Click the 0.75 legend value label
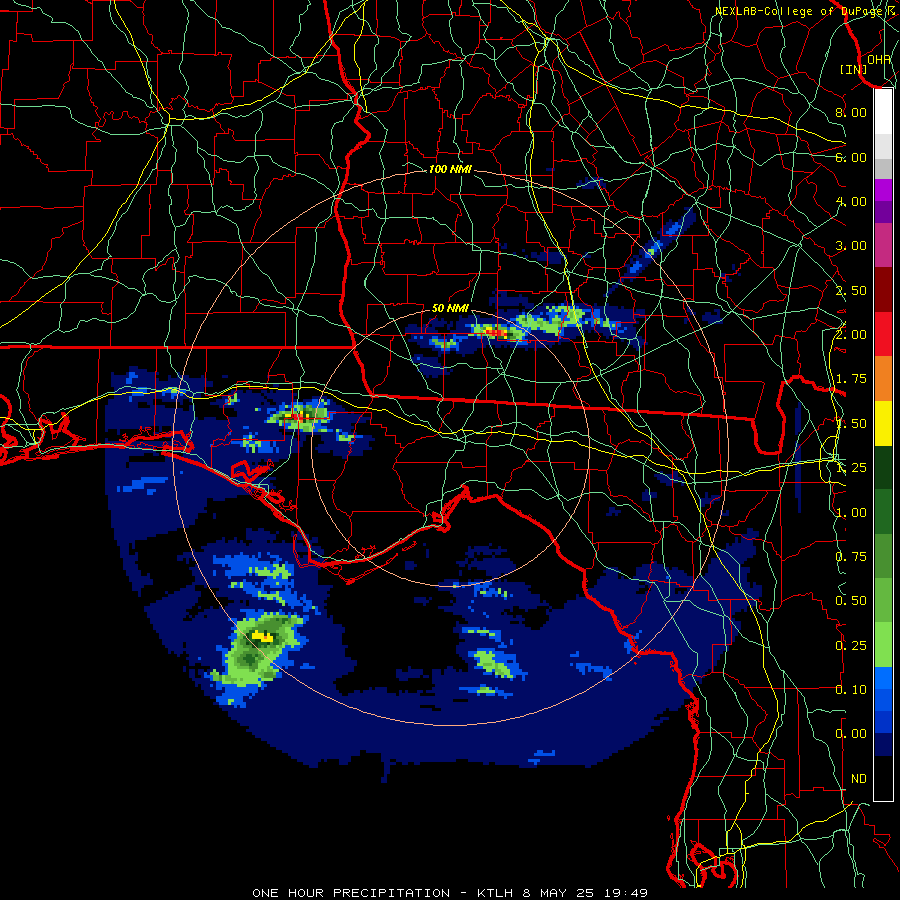Image resolution: width=900 pixels, height=900 pixels. [851, 557]
